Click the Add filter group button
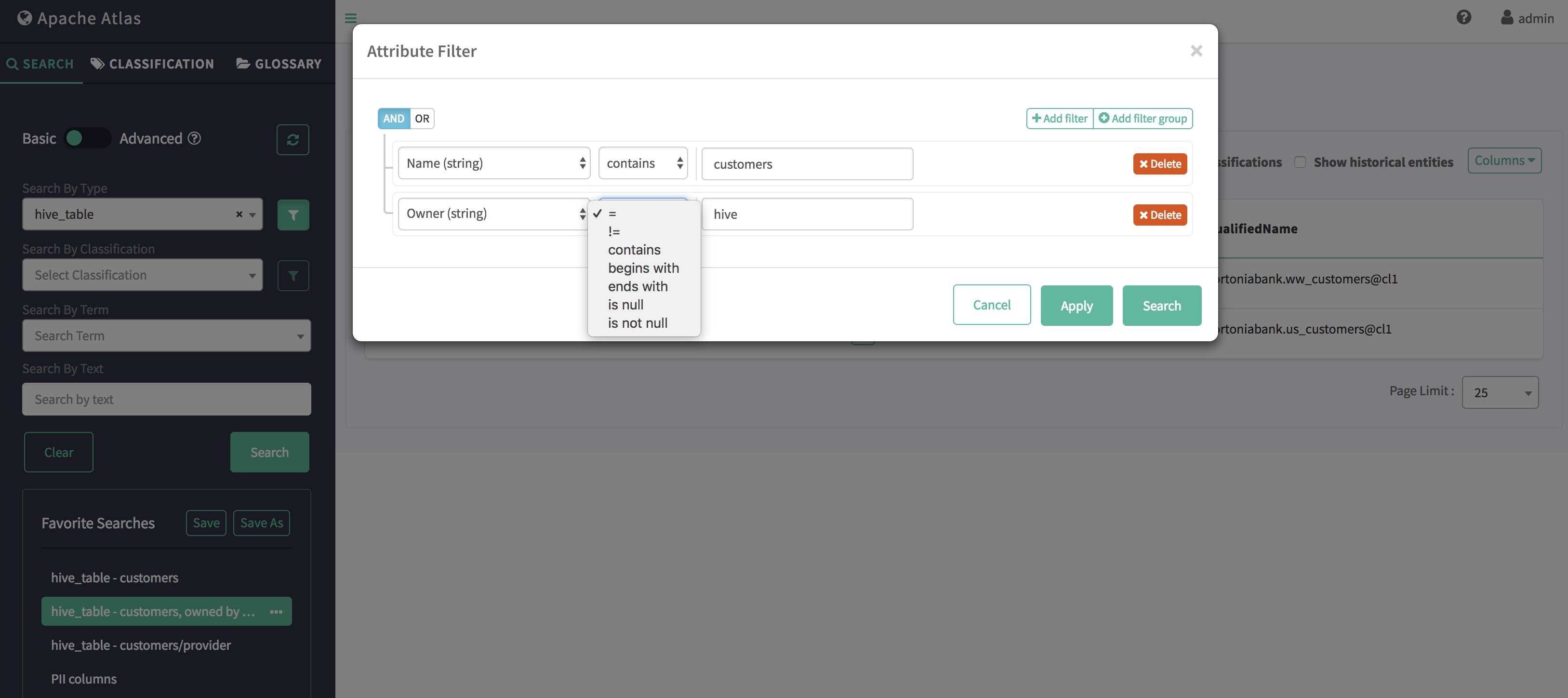This screenshot has width=1568, height=698. pyautogui.click(x=1142, y=118)
